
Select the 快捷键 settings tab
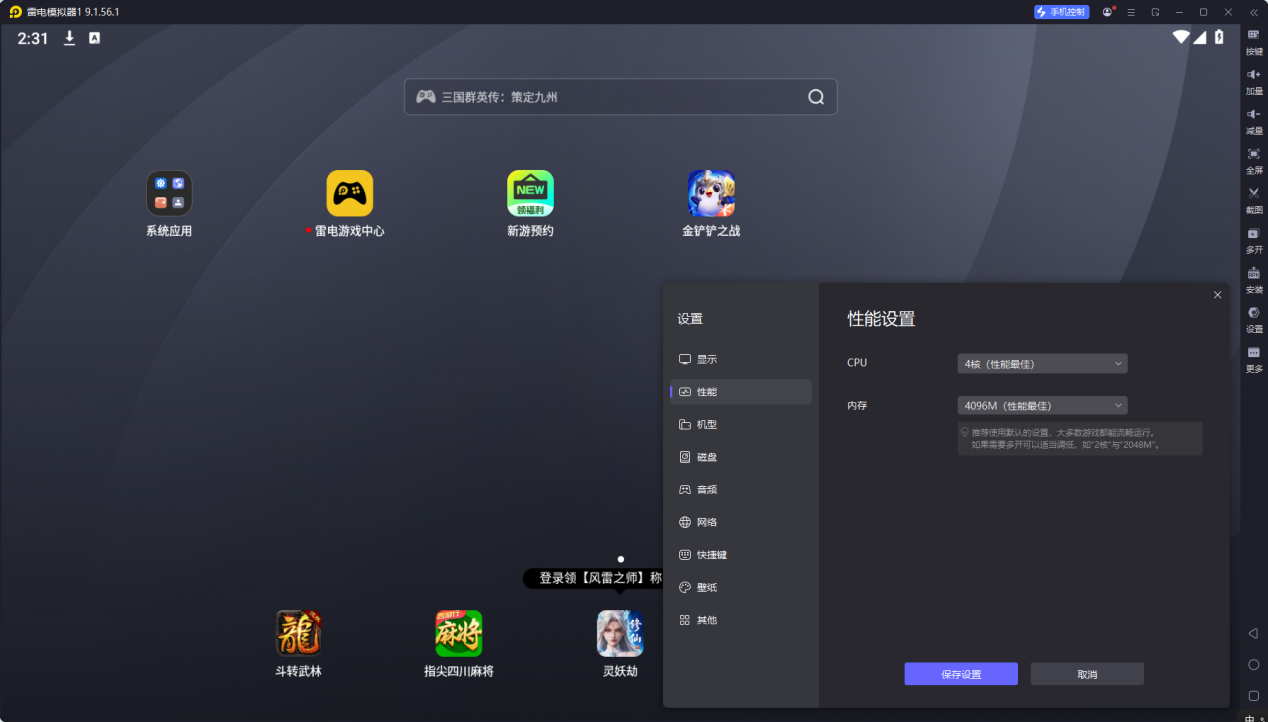pyautogui.click(x=741, y=554)
